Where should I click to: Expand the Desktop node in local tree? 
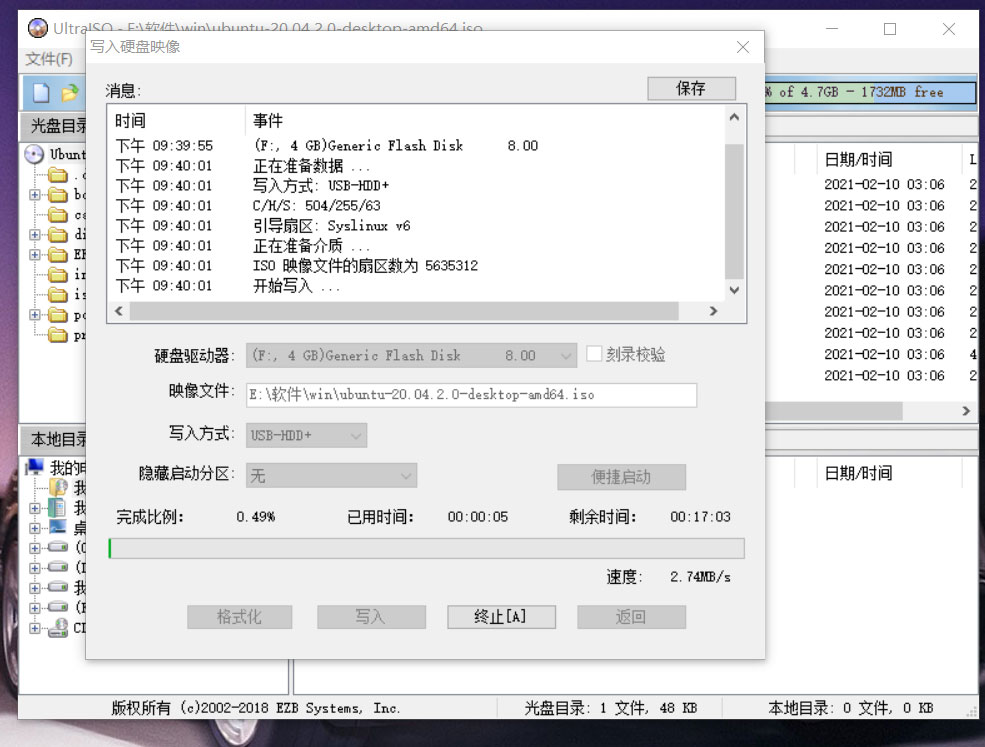[35, 528]
